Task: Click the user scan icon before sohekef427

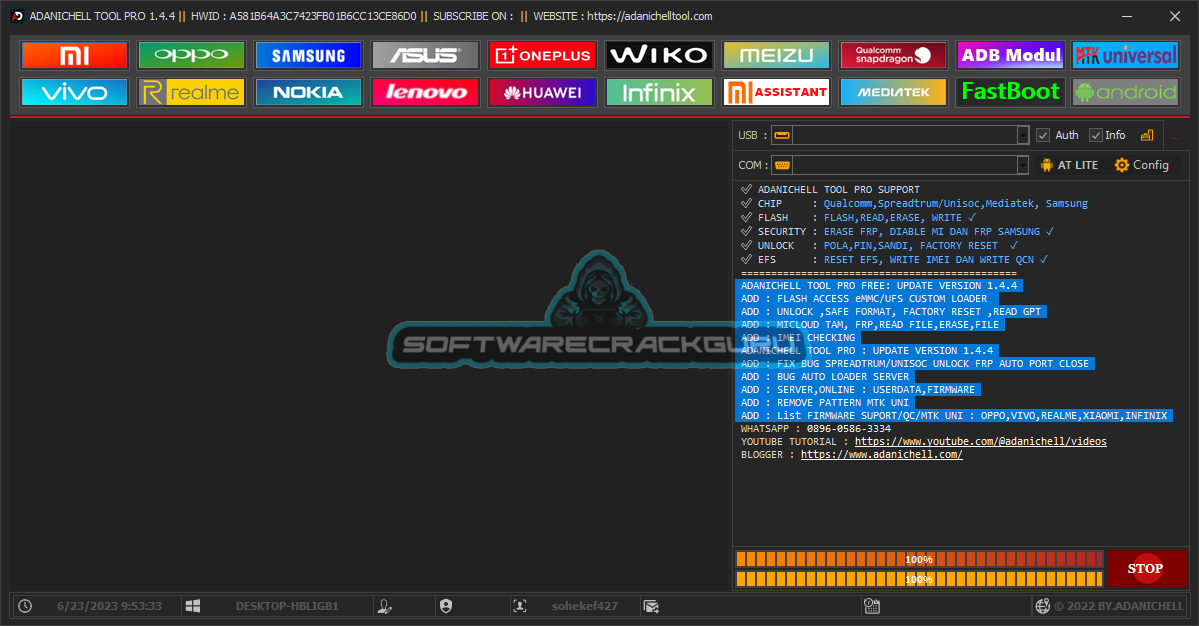Action: coord(520,606)
